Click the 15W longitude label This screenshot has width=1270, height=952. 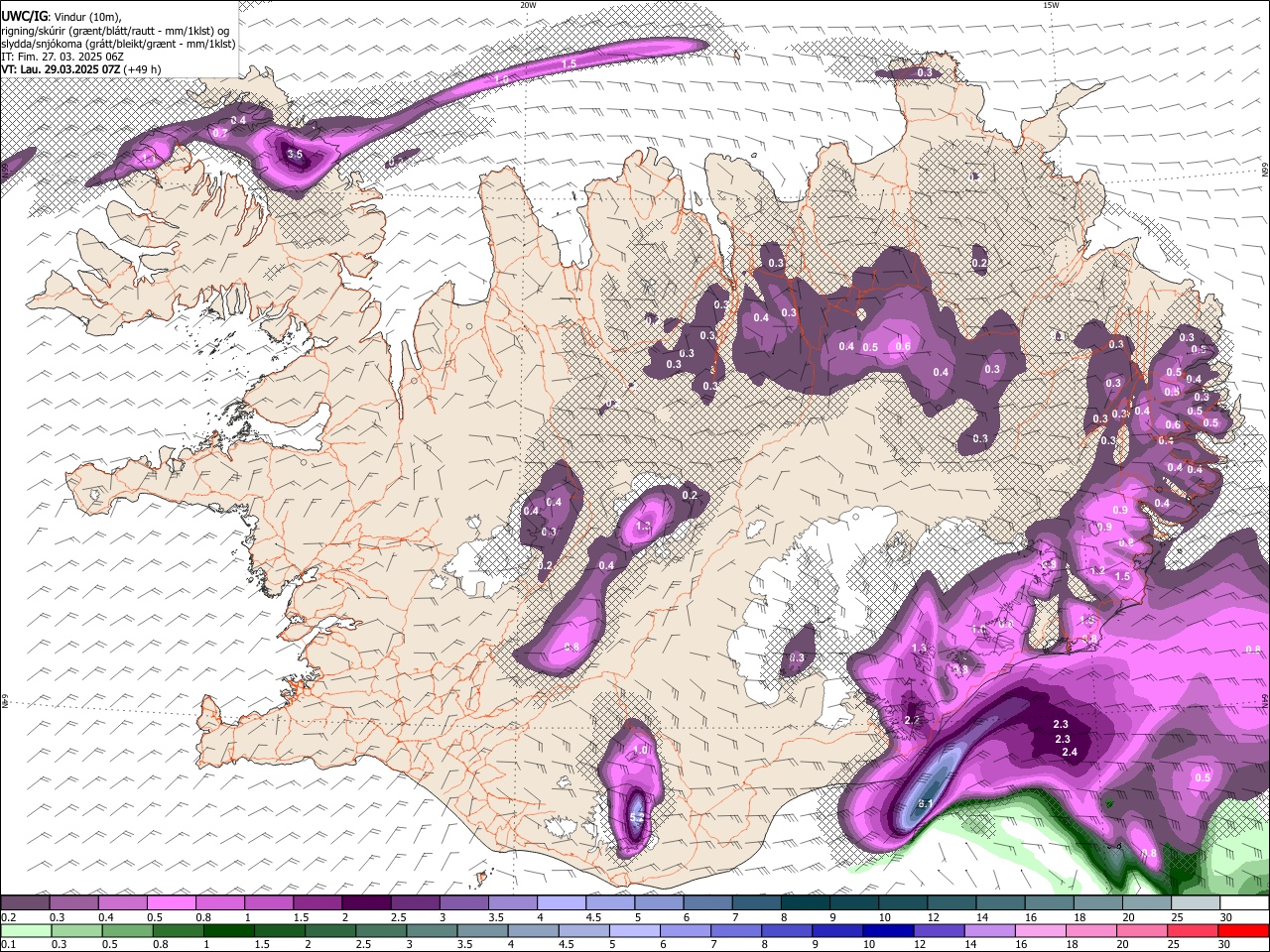pos(1051,5)
